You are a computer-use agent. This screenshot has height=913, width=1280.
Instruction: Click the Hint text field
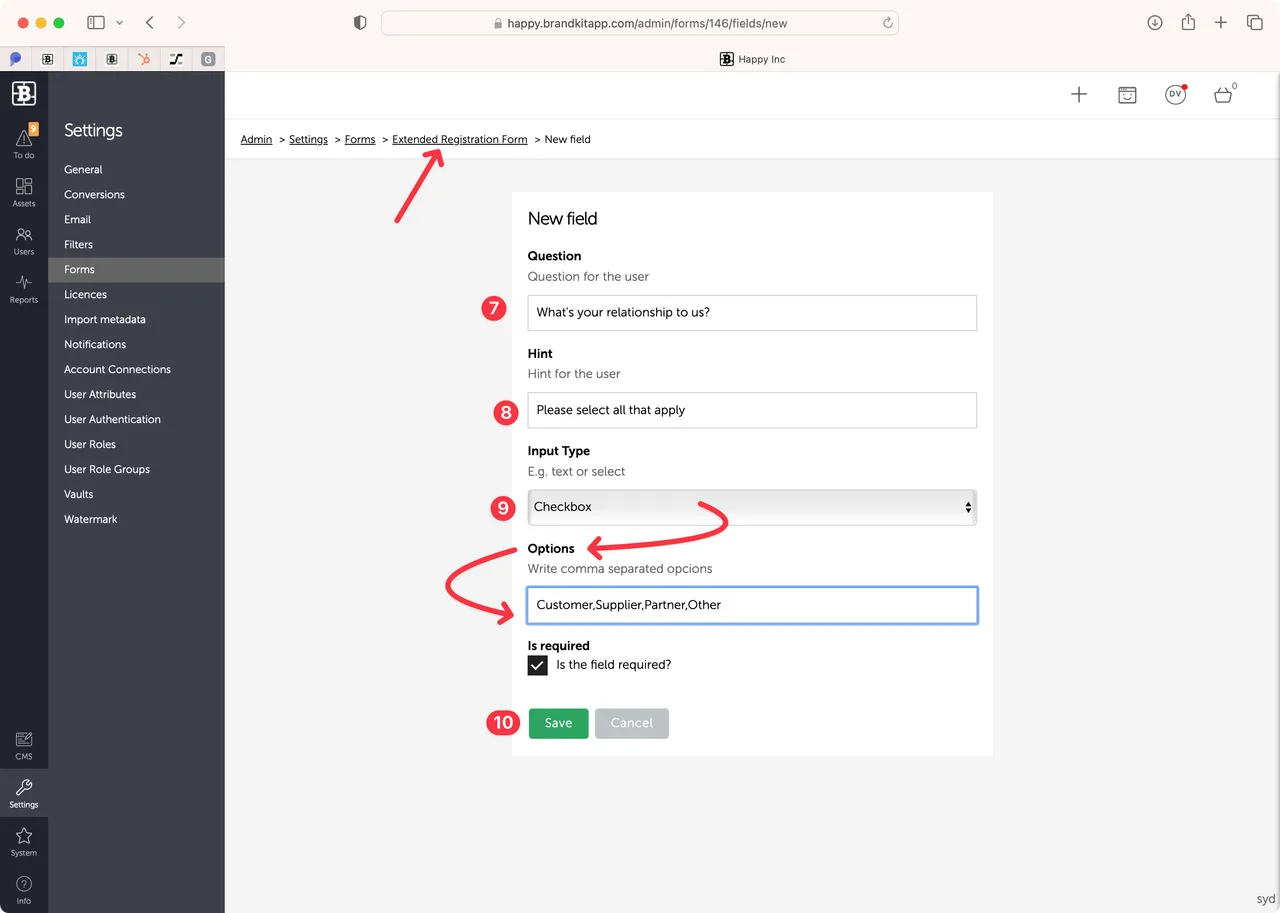[751, 410]
